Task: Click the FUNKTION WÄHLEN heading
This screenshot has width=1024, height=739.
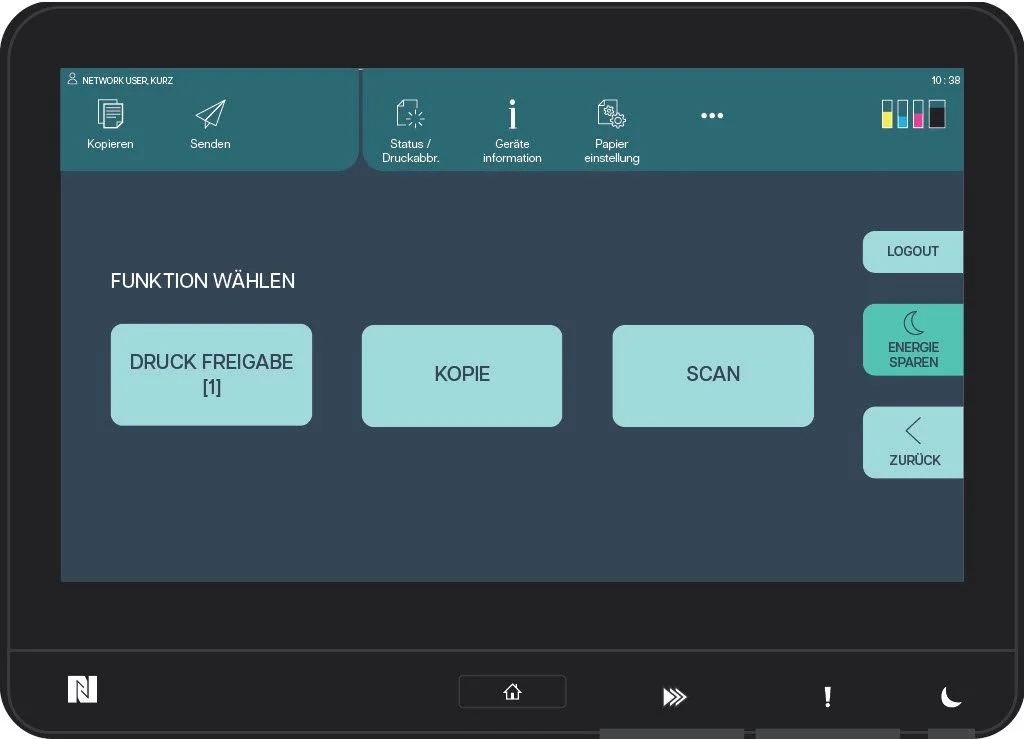Action: tap(202, 281)
